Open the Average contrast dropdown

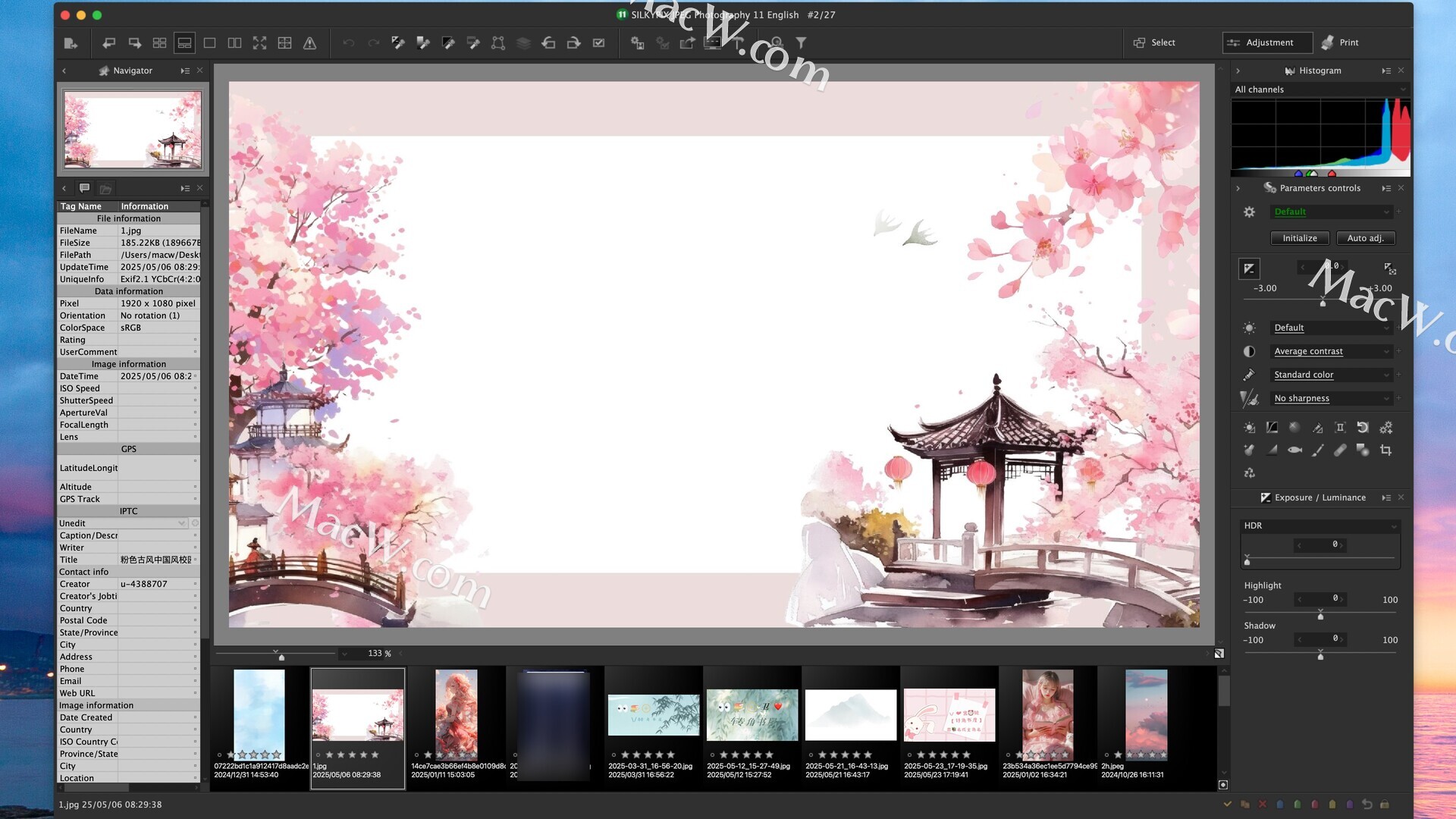point(1332,351)
